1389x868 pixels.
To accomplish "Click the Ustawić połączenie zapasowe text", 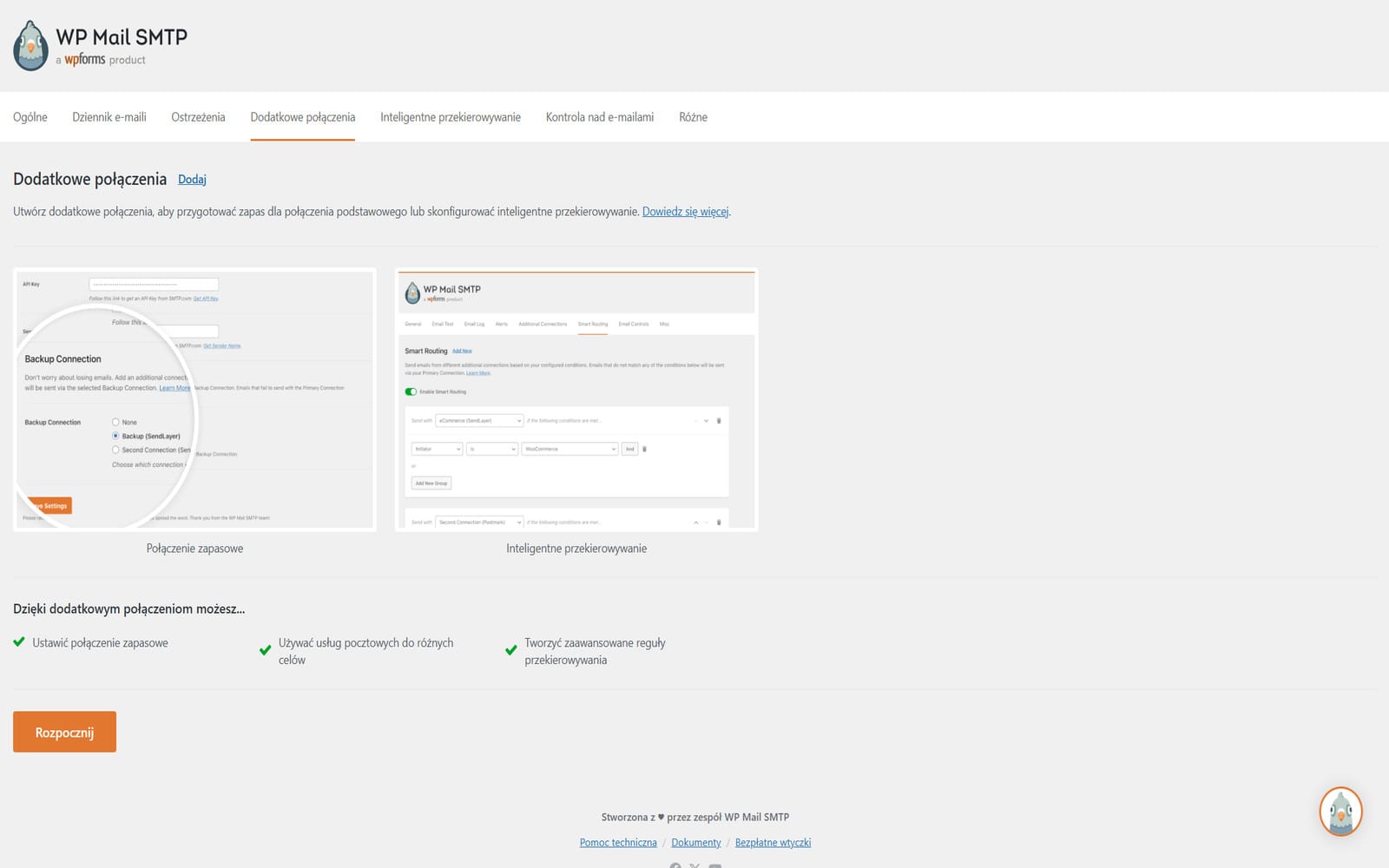I will pyautogui.click(x=100, y=643).
